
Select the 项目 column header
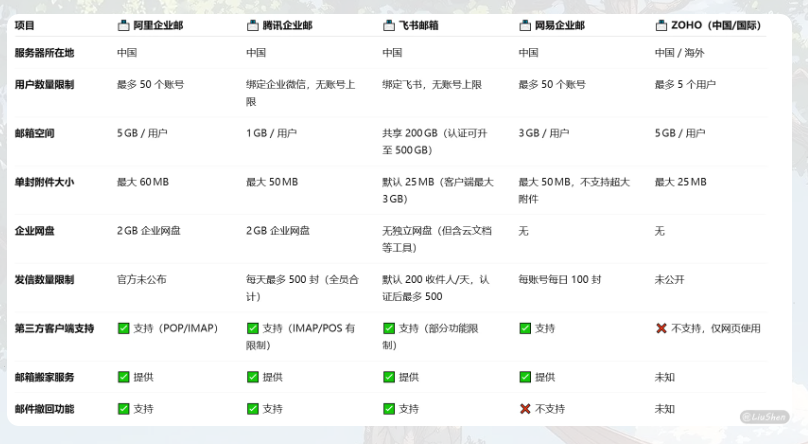coord(24,25)
